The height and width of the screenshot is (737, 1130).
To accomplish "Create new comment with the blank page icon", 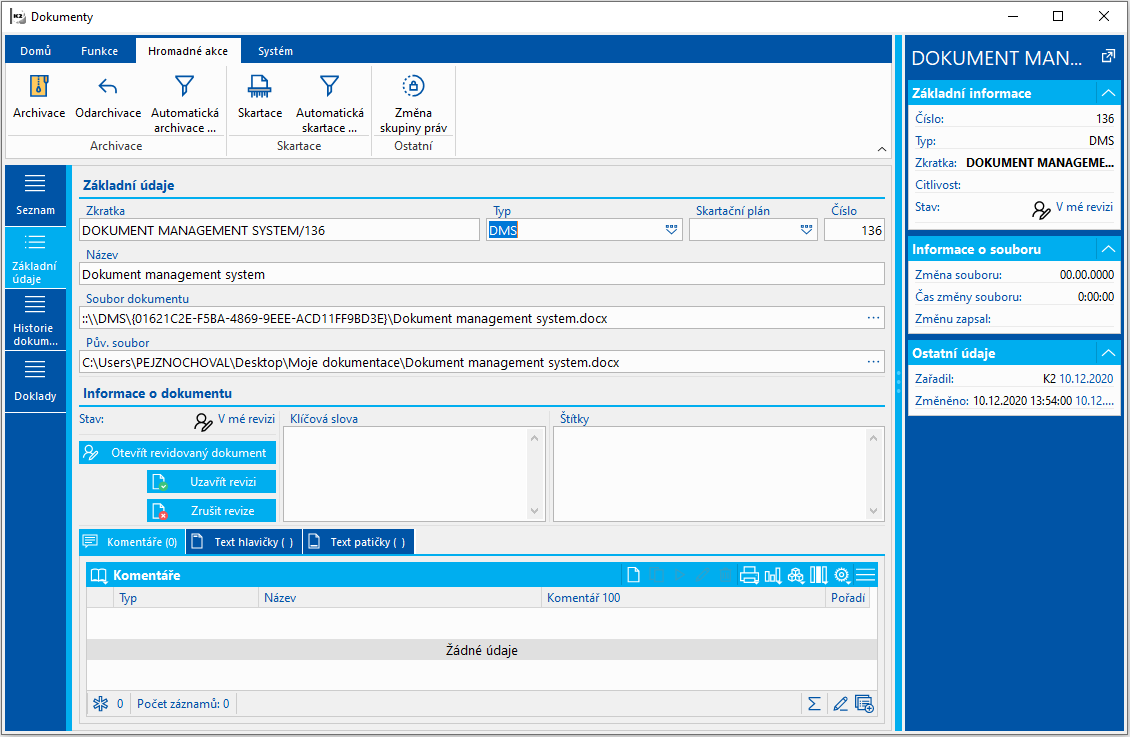I will click(633, 575).
